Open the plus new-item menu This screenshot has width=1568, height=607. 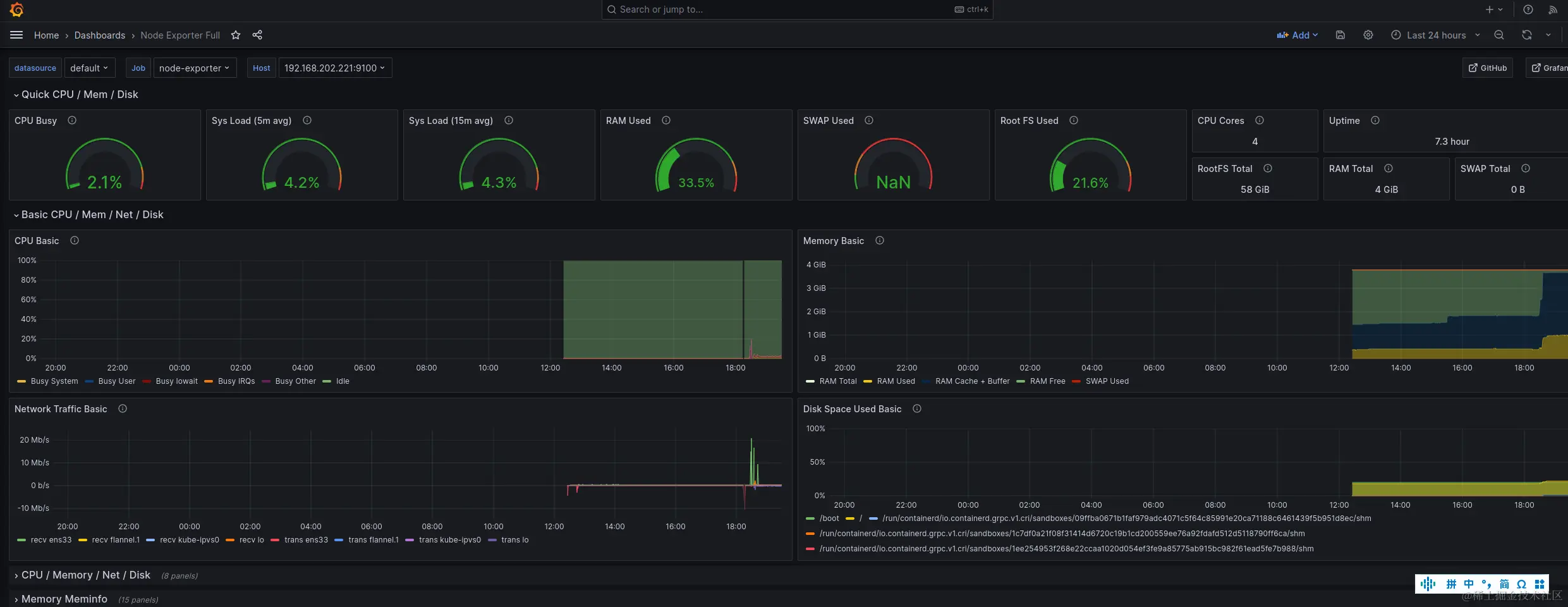[1494, 9]
